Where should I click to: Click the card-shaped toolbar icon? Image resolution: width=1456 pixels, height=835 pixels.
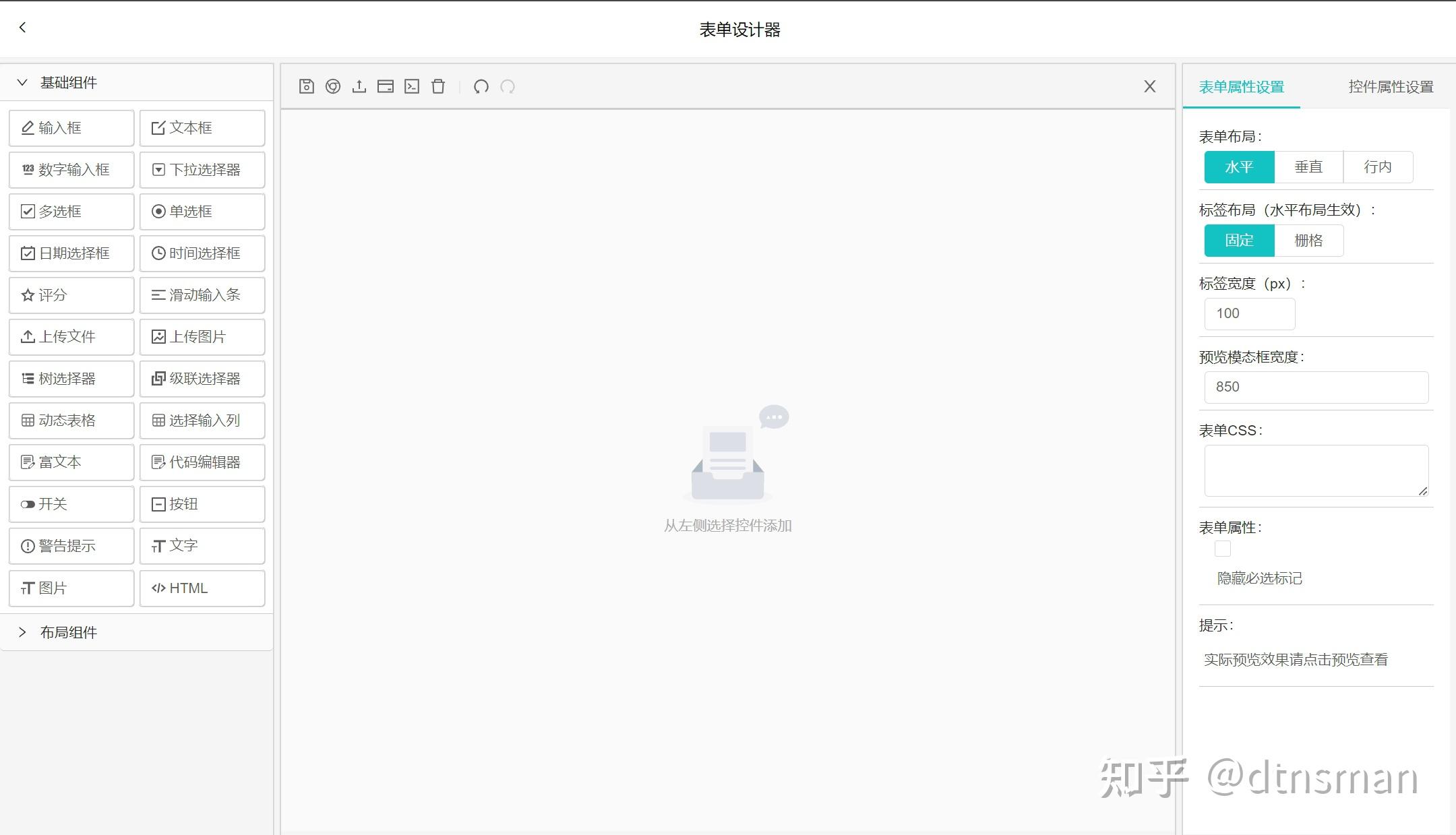tap(386, 86)
